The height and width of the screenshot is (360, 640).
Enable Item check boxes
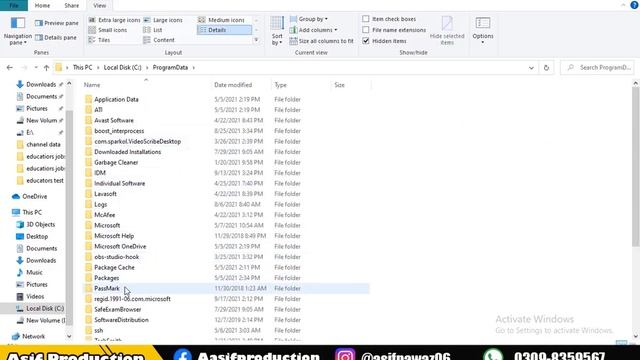pos(366,19)
